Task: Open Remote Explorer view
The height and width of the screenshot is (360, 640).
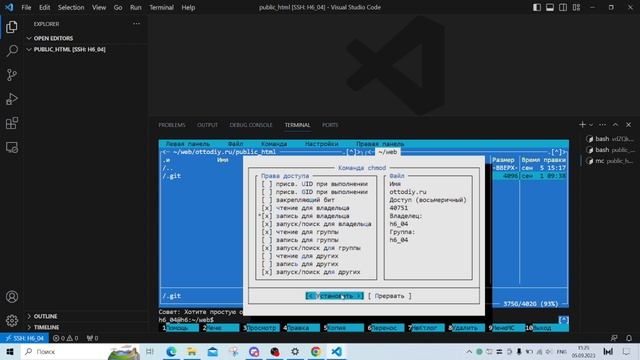Action: [x=12, y=147]
